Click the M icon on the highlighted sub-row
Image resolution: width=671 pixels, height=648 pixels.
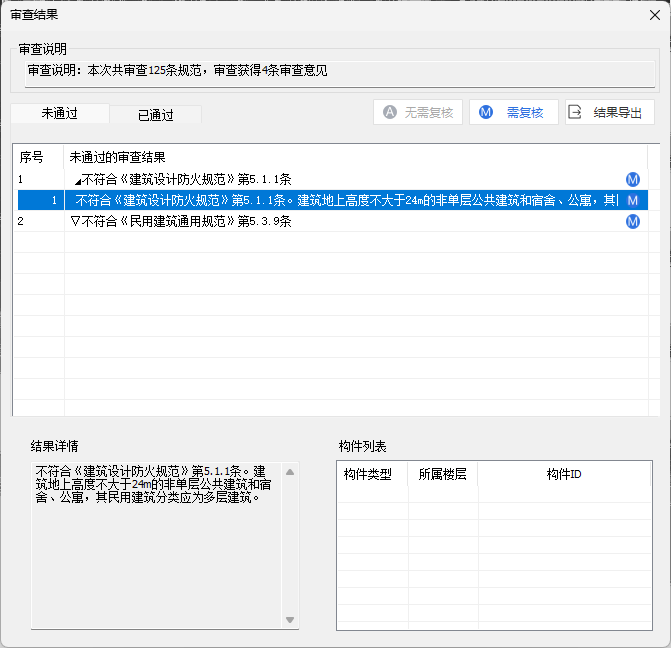[632, 200]
